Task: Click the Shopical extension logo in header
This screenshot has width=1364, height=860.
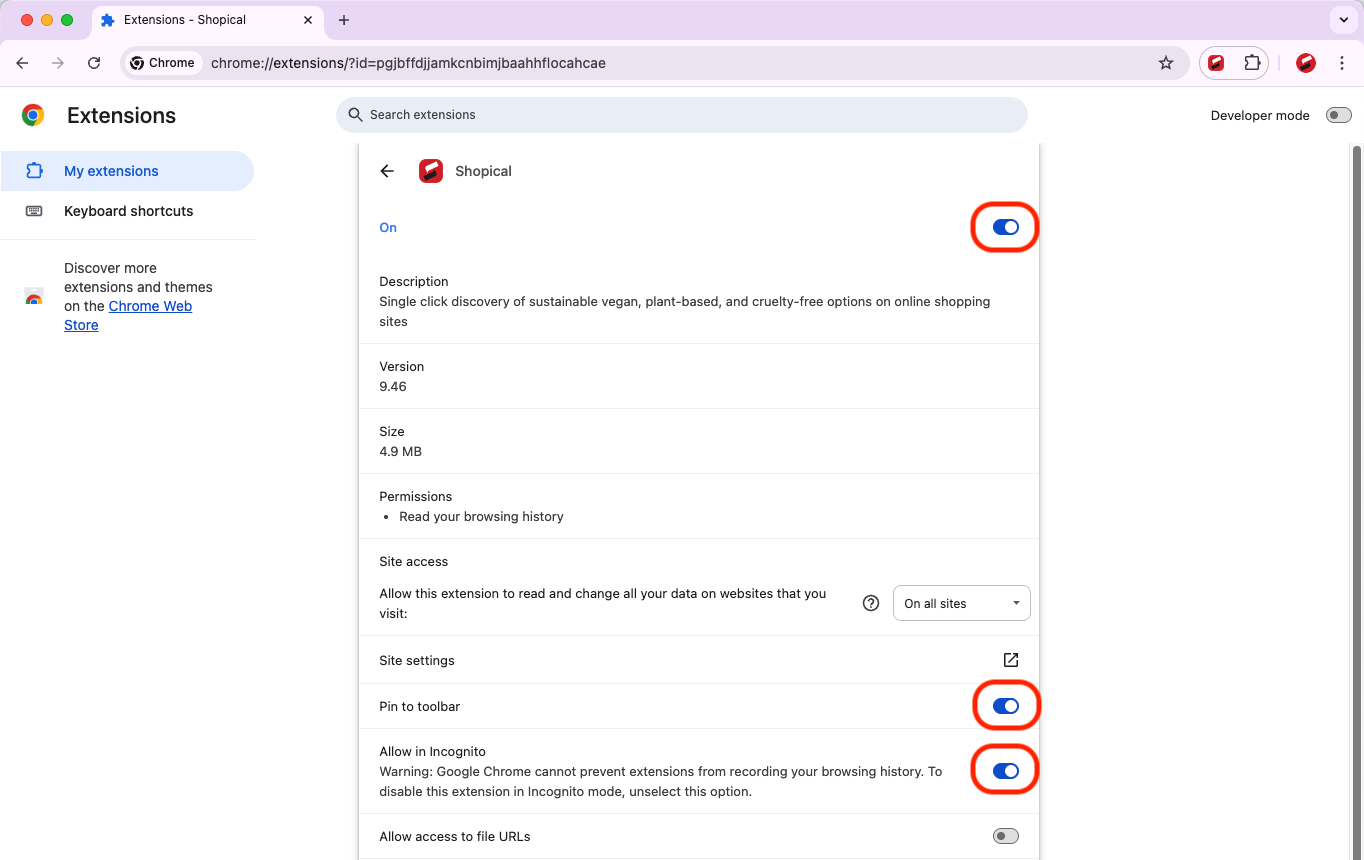Action: 431,171
